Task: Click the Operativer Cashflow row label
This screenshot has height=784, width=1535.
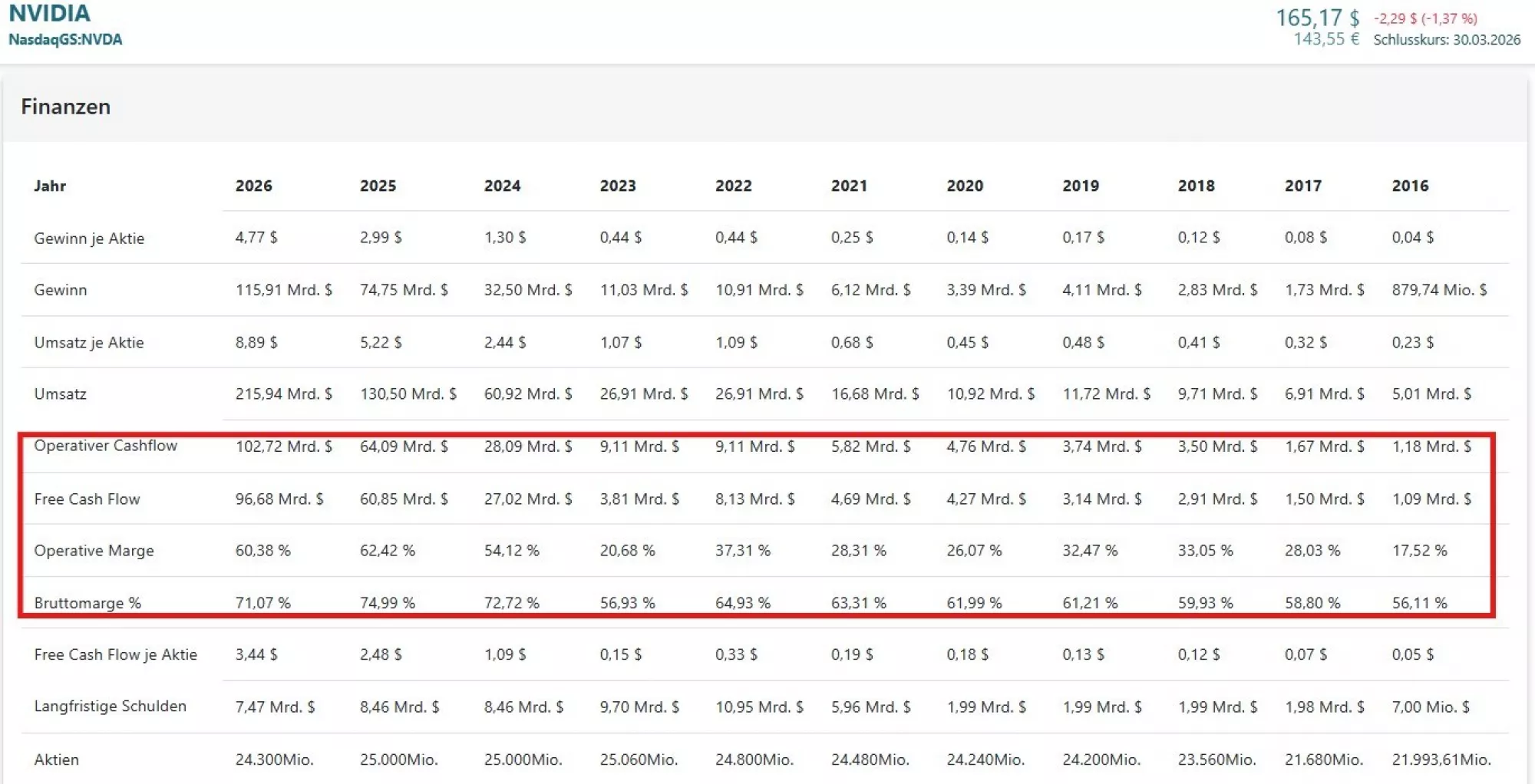Action: [105, 446]
